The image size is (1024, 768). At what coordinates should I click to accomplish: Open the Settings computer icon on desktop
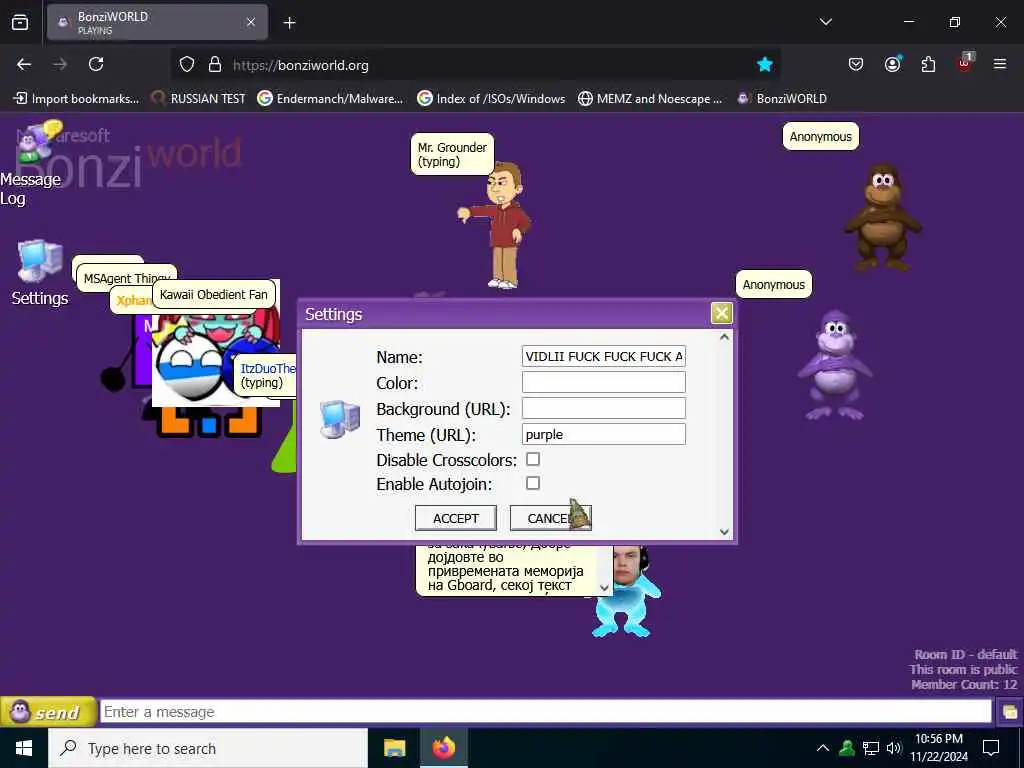(x=39, y=273)
